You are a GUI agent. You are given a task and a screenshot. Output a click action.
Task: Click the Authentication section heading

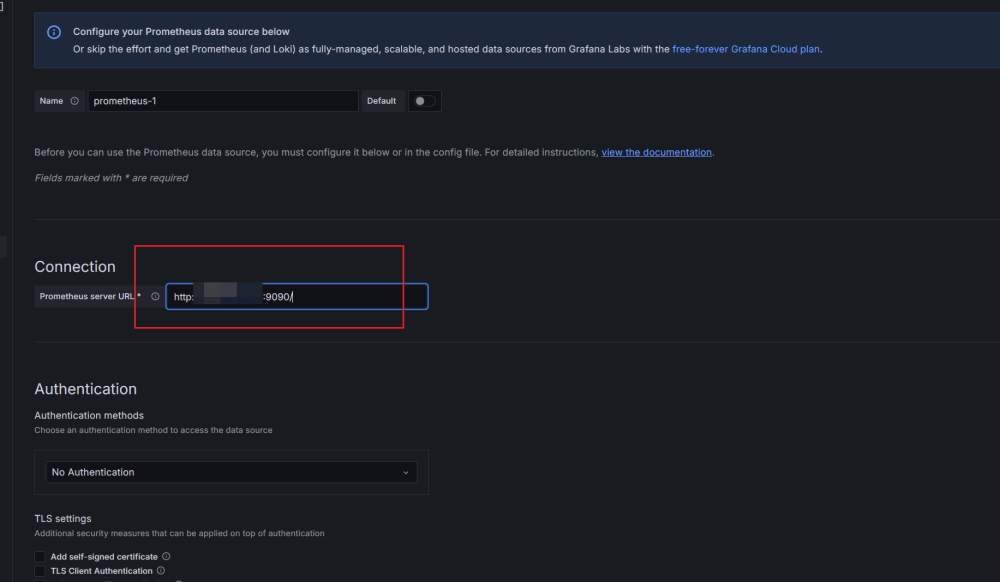coord(85,389)
